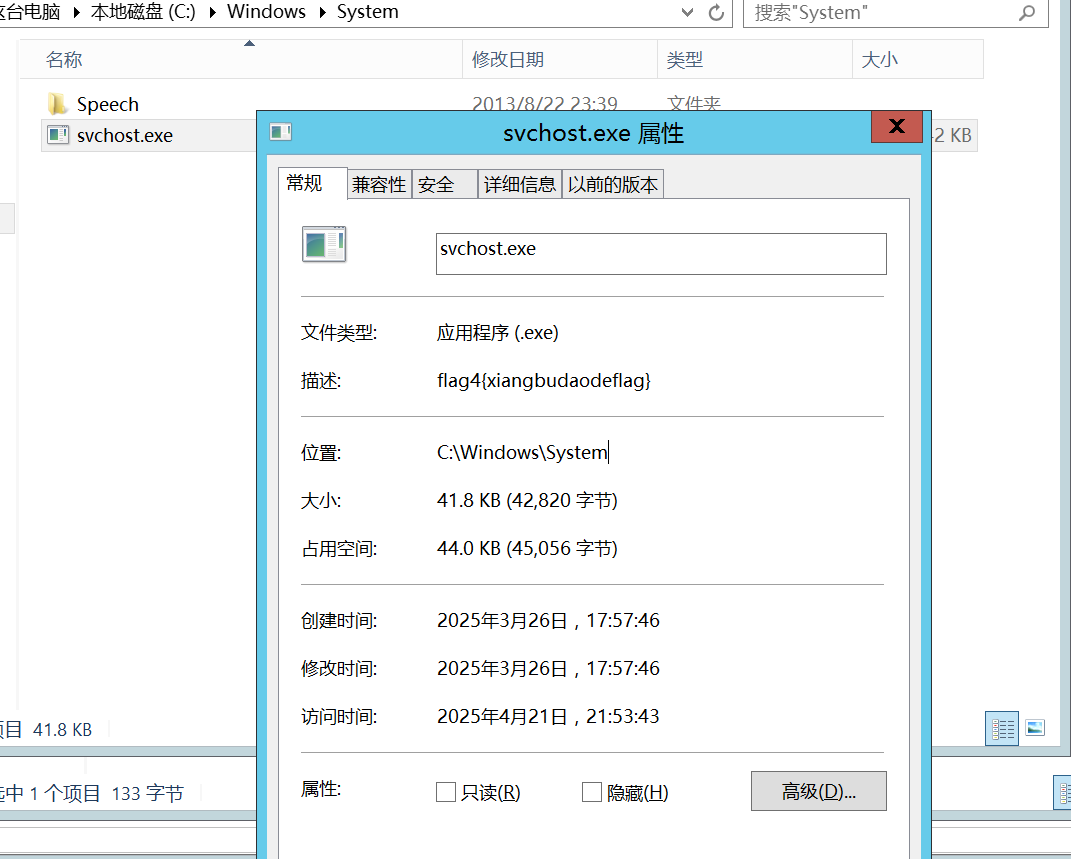Tick the 只读(R) read-only checkbox
This screenshot has width=1071, height=859.
tap(445, 792)
